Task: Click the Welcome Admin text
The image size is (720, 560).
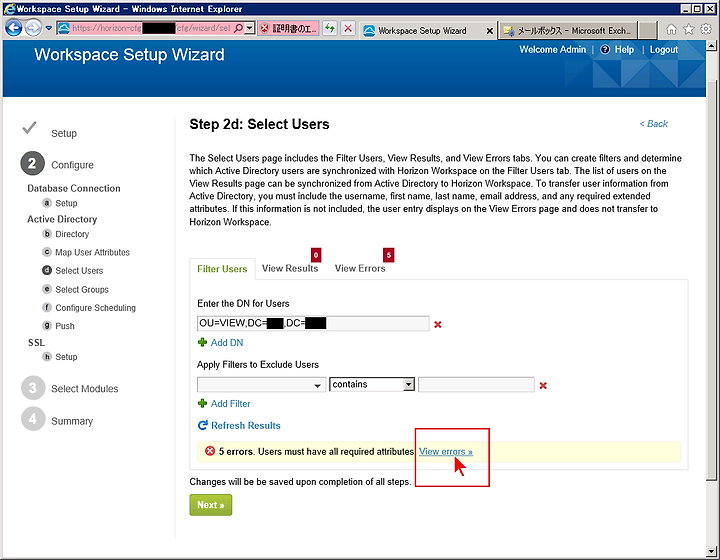Action: click(552, 50)
